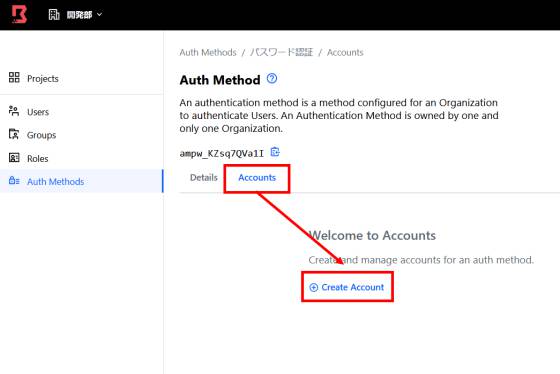
Task: Click the Boundary logo in the header
Action: 19,14
